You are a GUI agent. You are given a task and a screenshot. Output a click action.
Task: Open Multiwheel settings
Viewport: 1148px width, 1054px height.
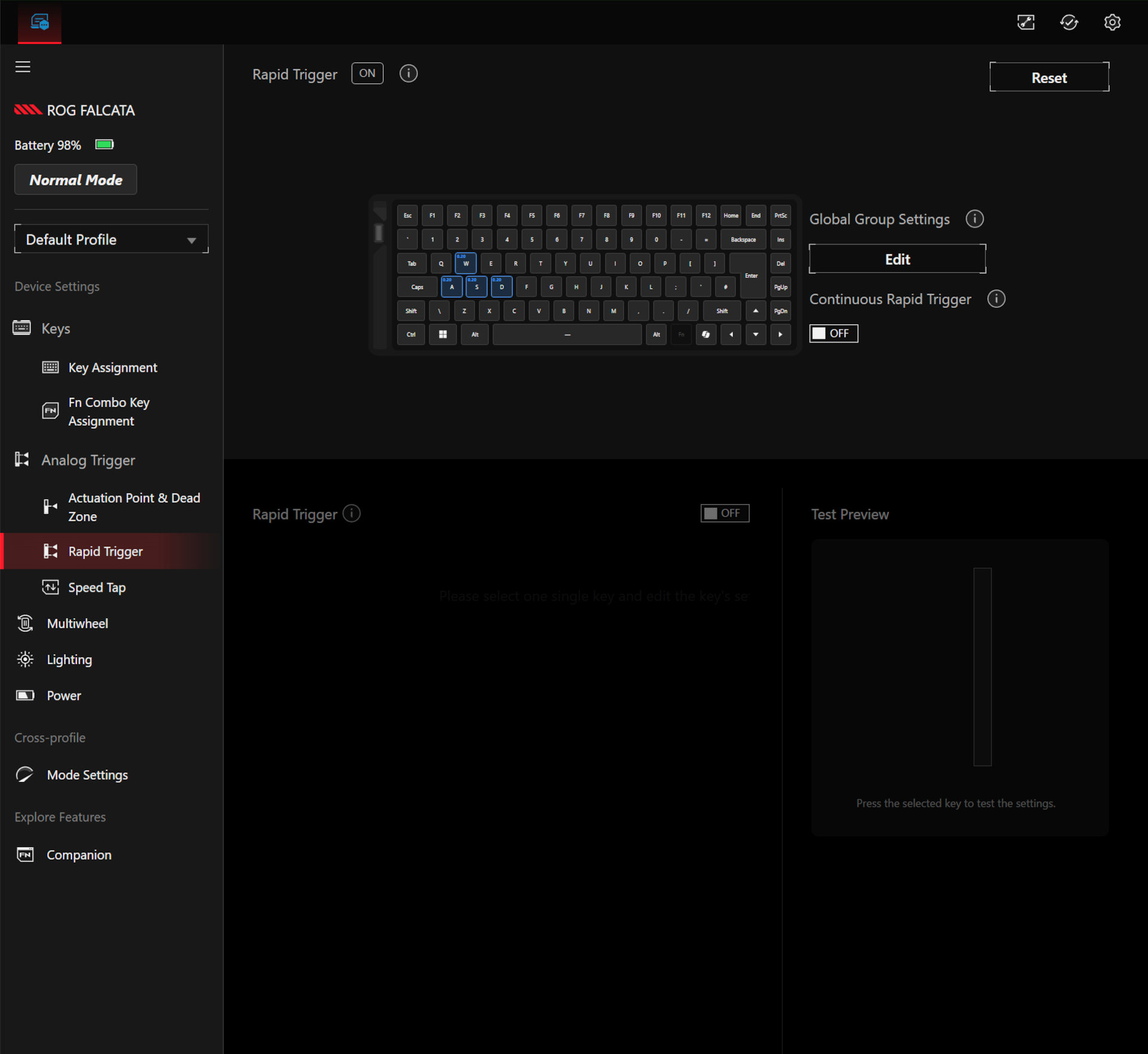[77, 623]
